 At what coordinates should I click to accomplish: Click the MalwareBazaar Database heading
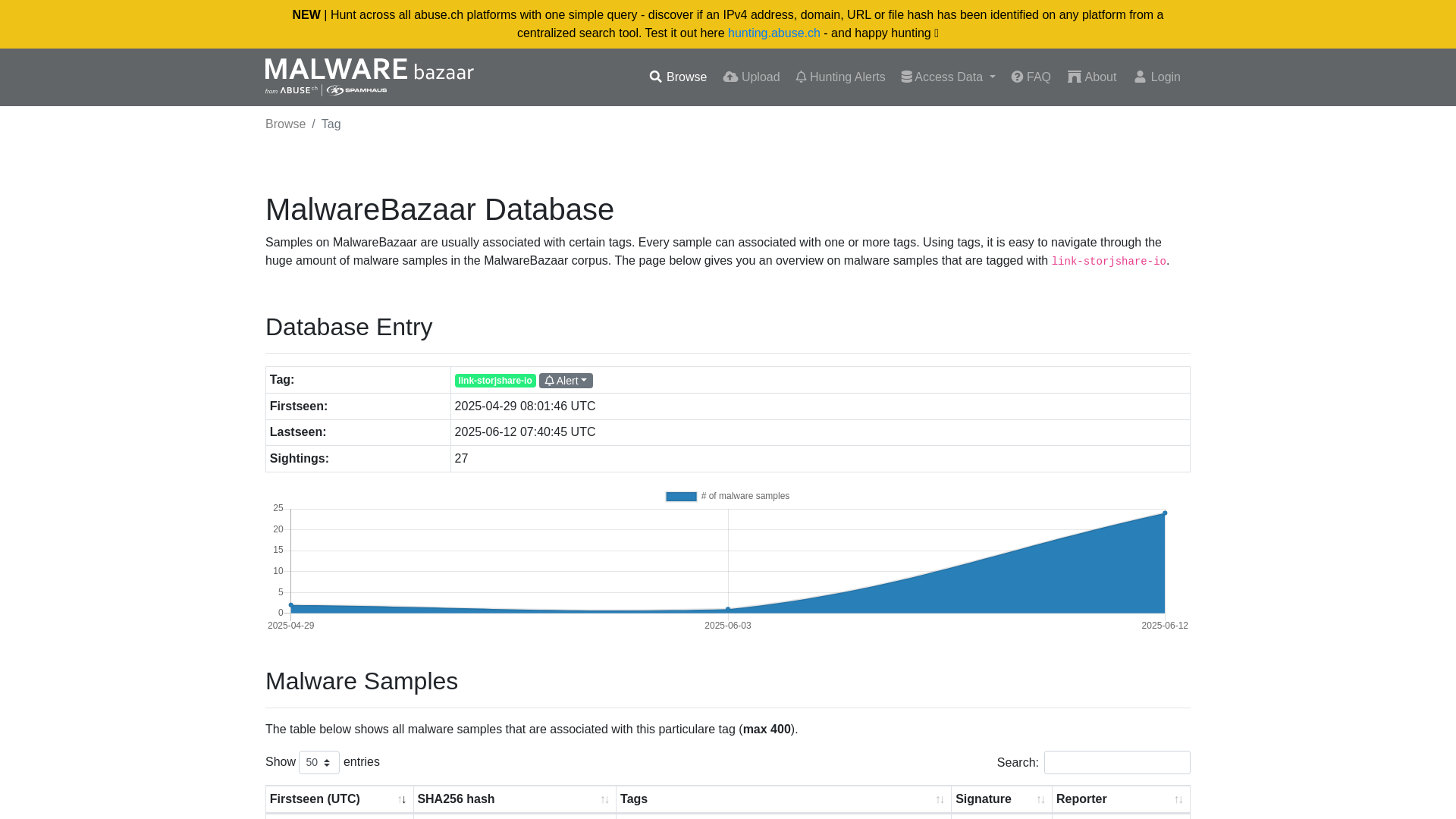tap(440, 210)
